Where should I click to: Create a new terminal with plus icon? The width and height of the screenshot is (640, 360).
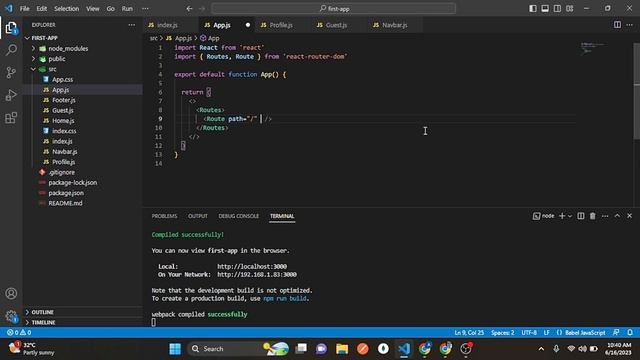click(x=562, y=216)
